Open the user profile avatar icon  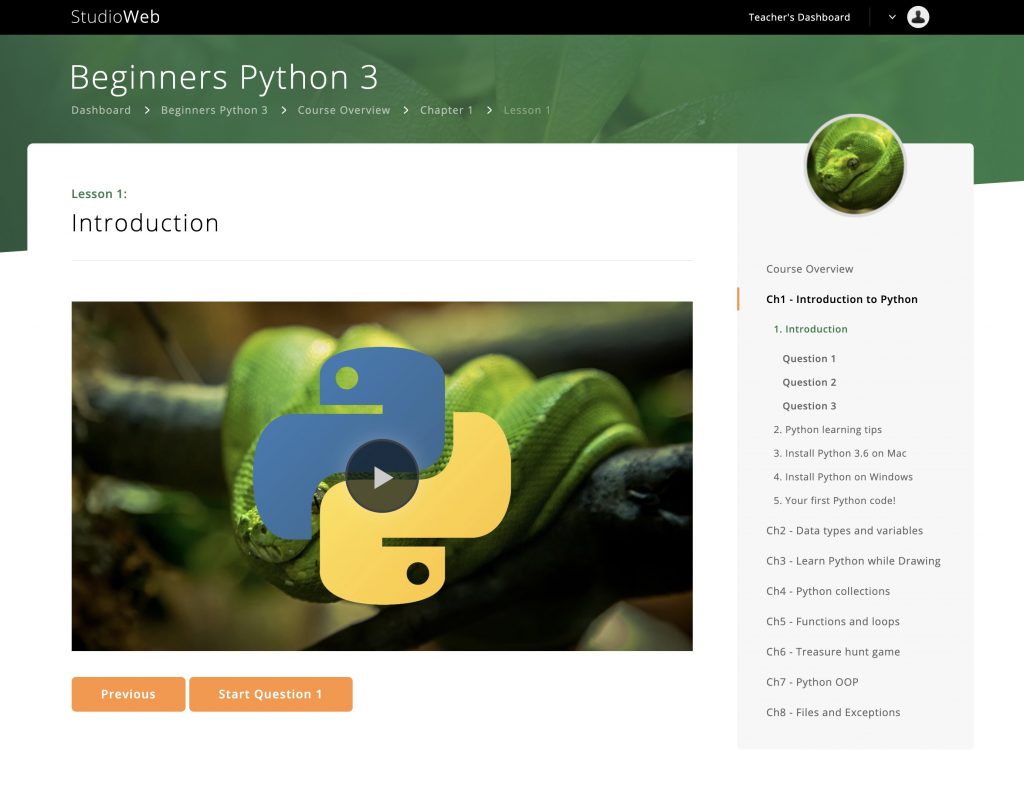pyautogui.click(x=918, y=17)
